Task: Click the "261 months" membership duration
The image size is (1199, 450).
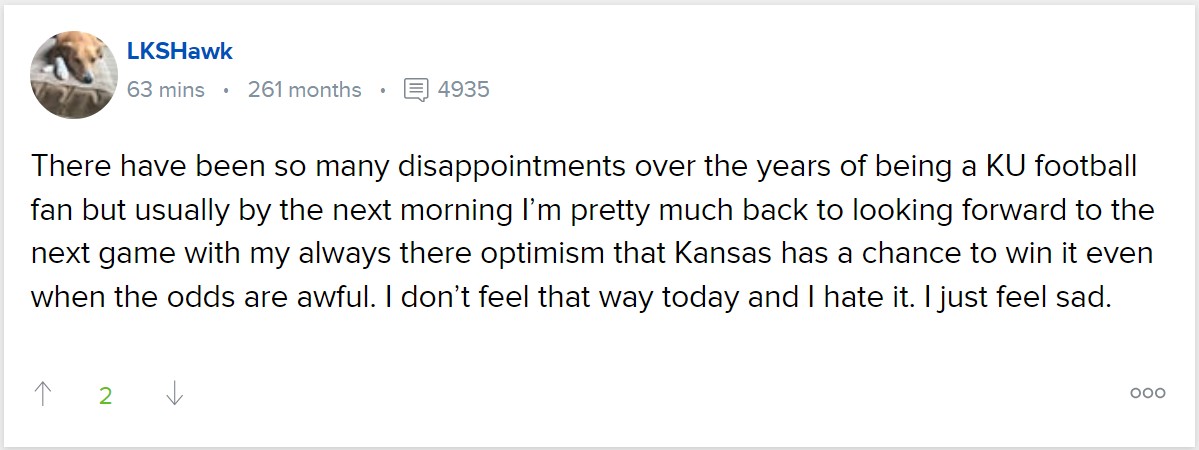Action: tap(304, 90)
